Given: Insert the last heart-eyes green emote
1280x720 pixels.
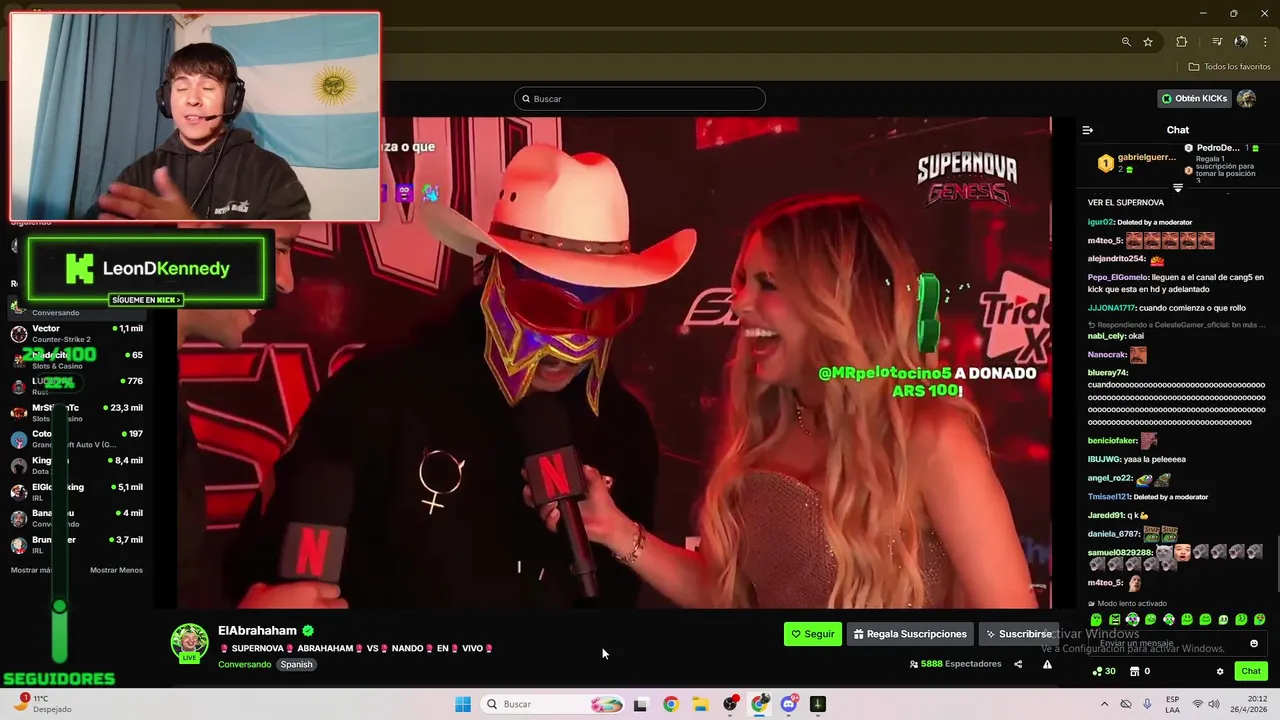Looking at the screenshot, I should point(1259,620).
